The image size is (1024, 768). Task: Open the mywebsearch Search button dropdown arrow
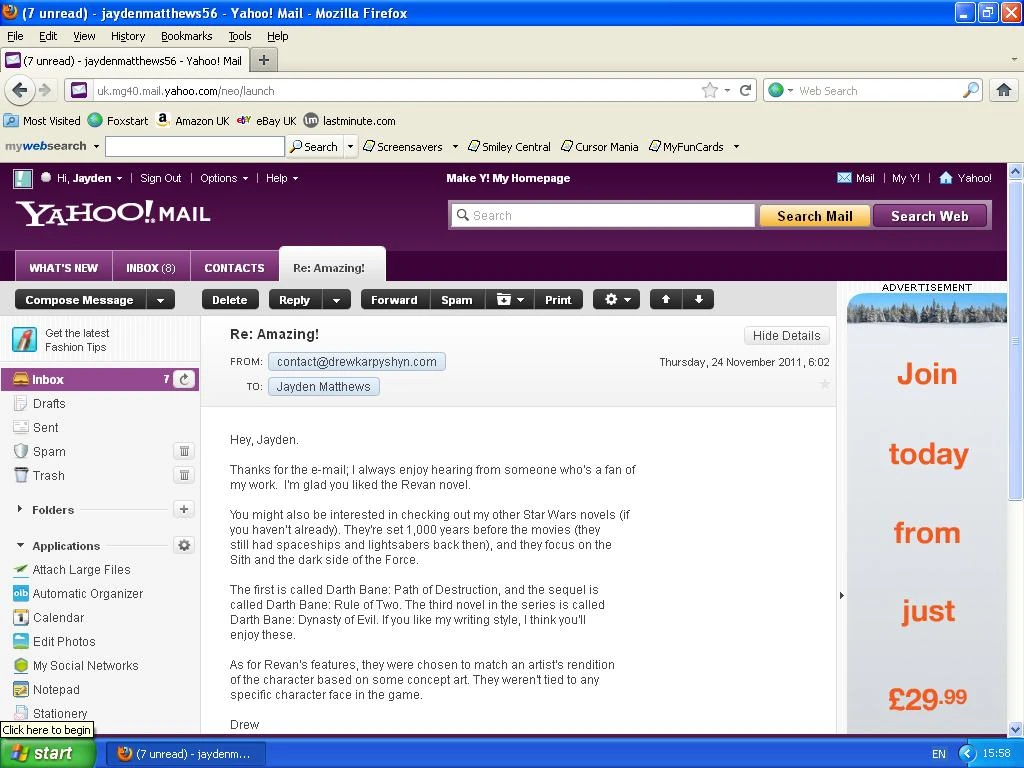pos(351,146)
